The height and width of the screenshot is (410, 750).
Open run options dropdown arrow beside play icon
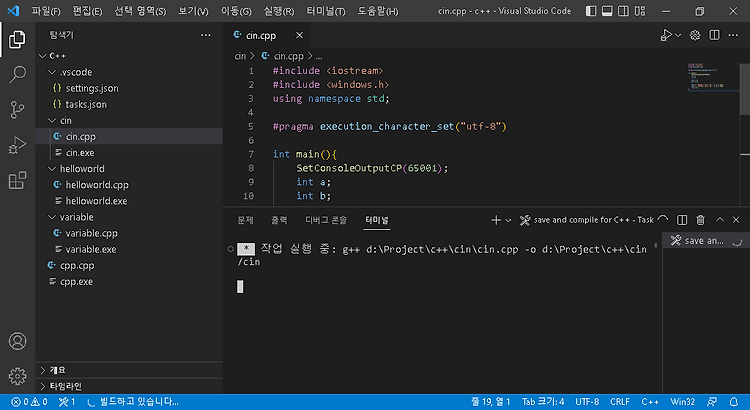click(678, 35)
